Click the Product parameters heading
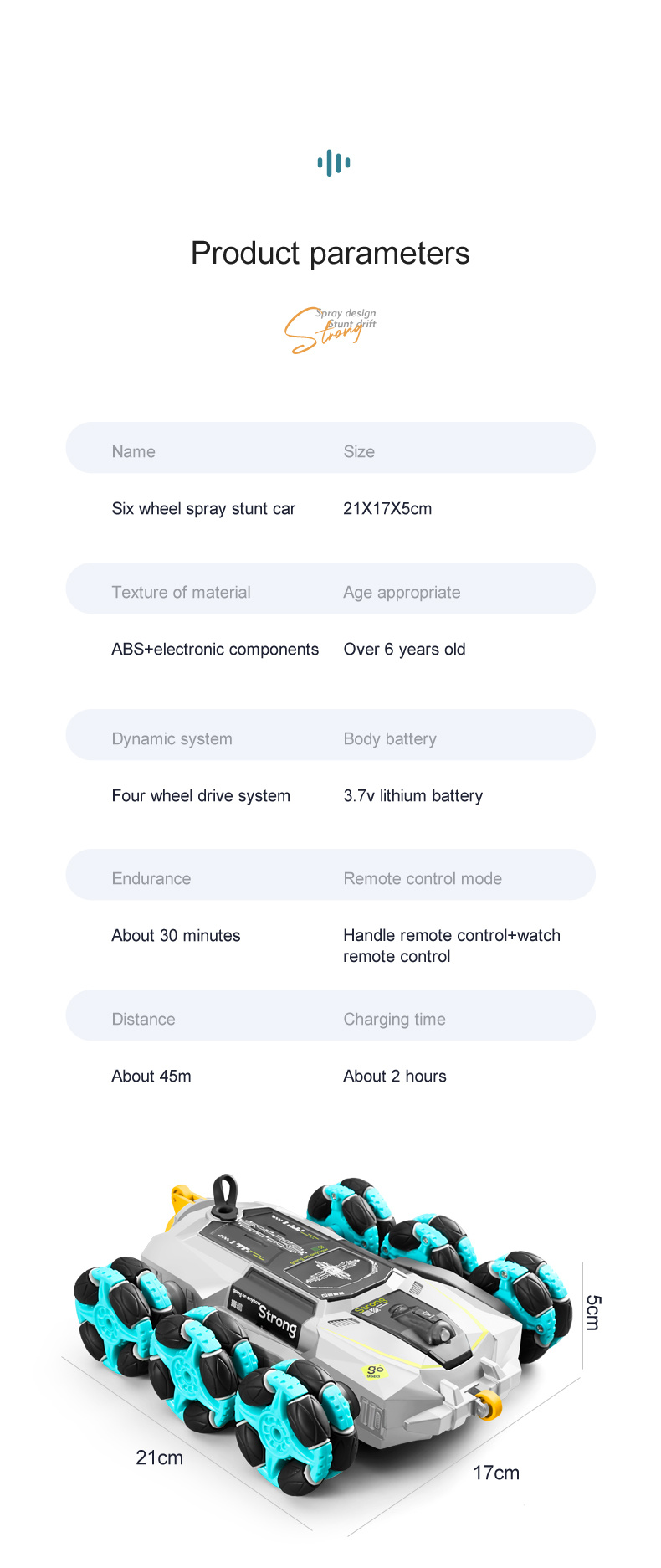This screenshot has height=1568, width=661. click(x=330, y=253)
